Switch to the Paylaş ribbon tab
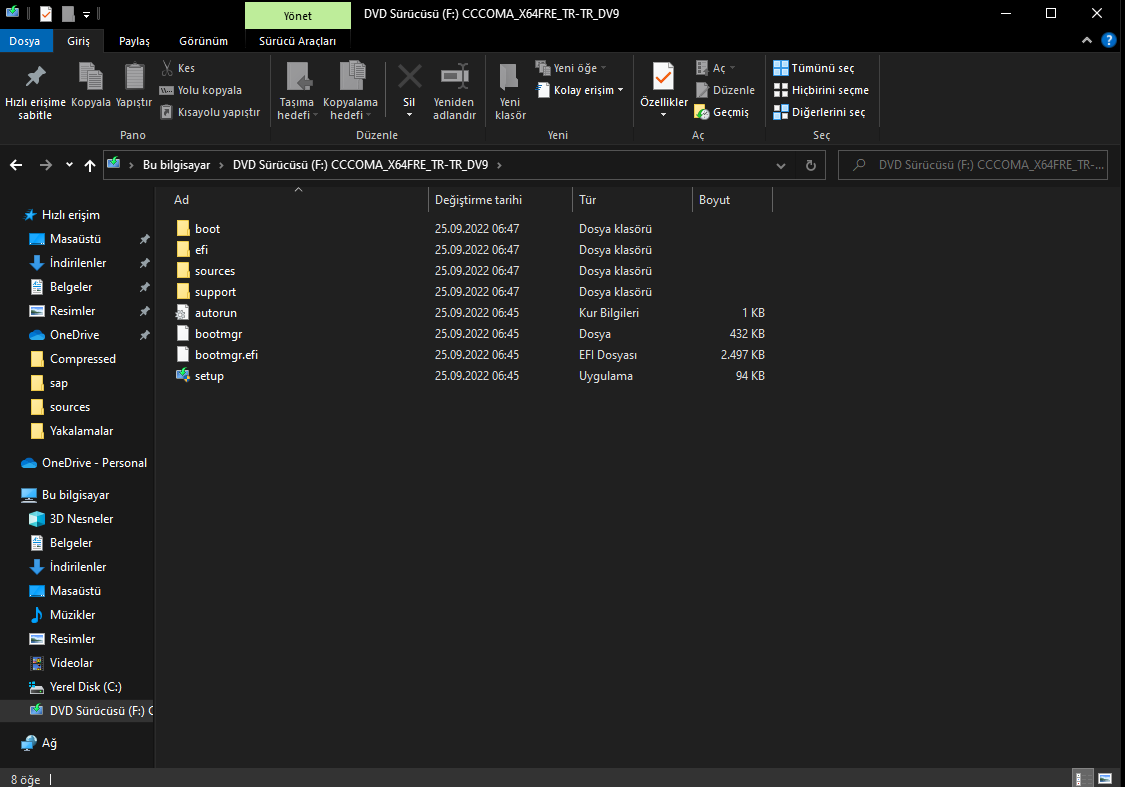 point(134,41)
